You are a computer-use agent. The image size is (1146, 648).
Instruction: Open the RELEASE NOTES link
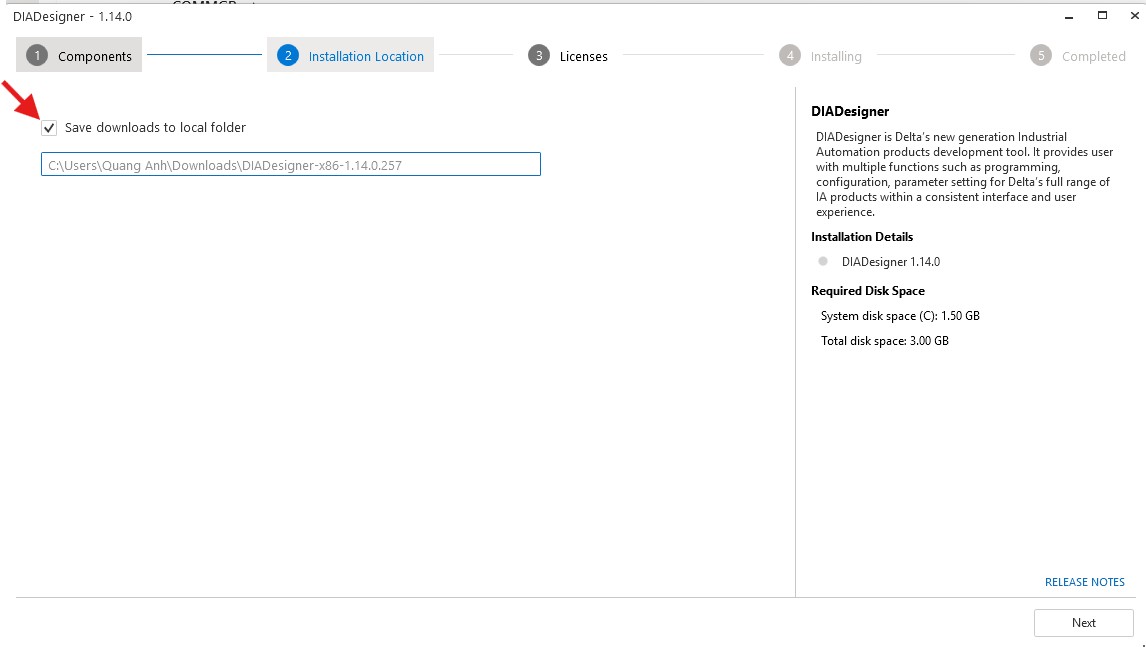tap(1085, 582)
